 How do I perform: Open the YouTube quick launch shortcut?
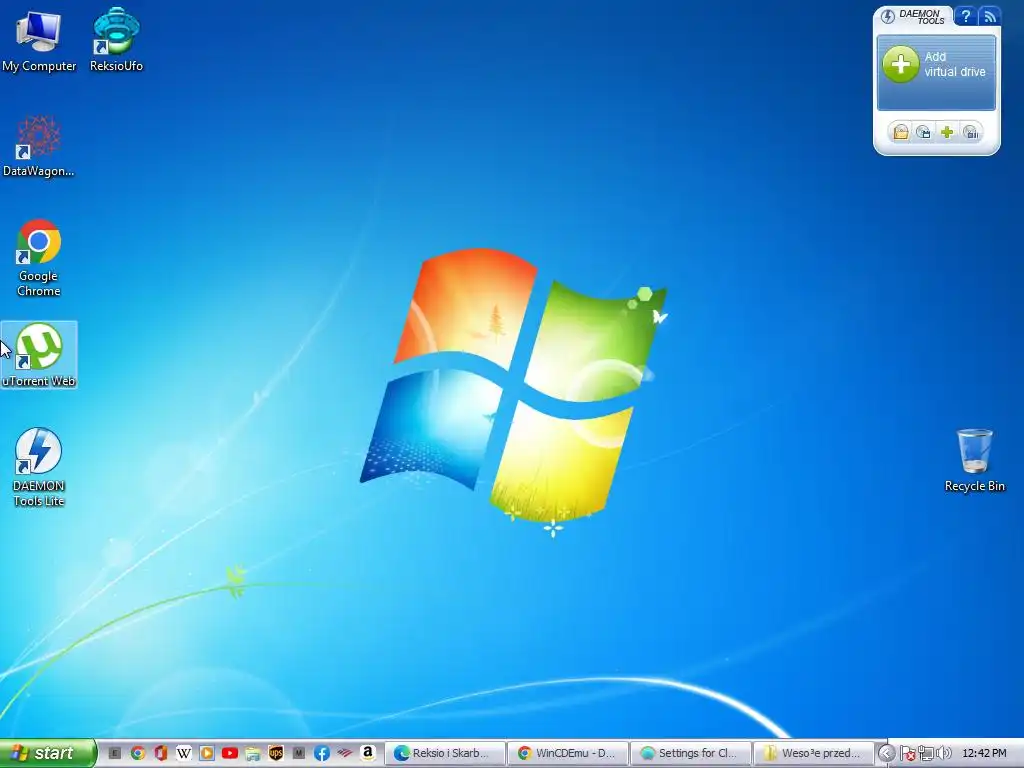click(x=229, y=753)
